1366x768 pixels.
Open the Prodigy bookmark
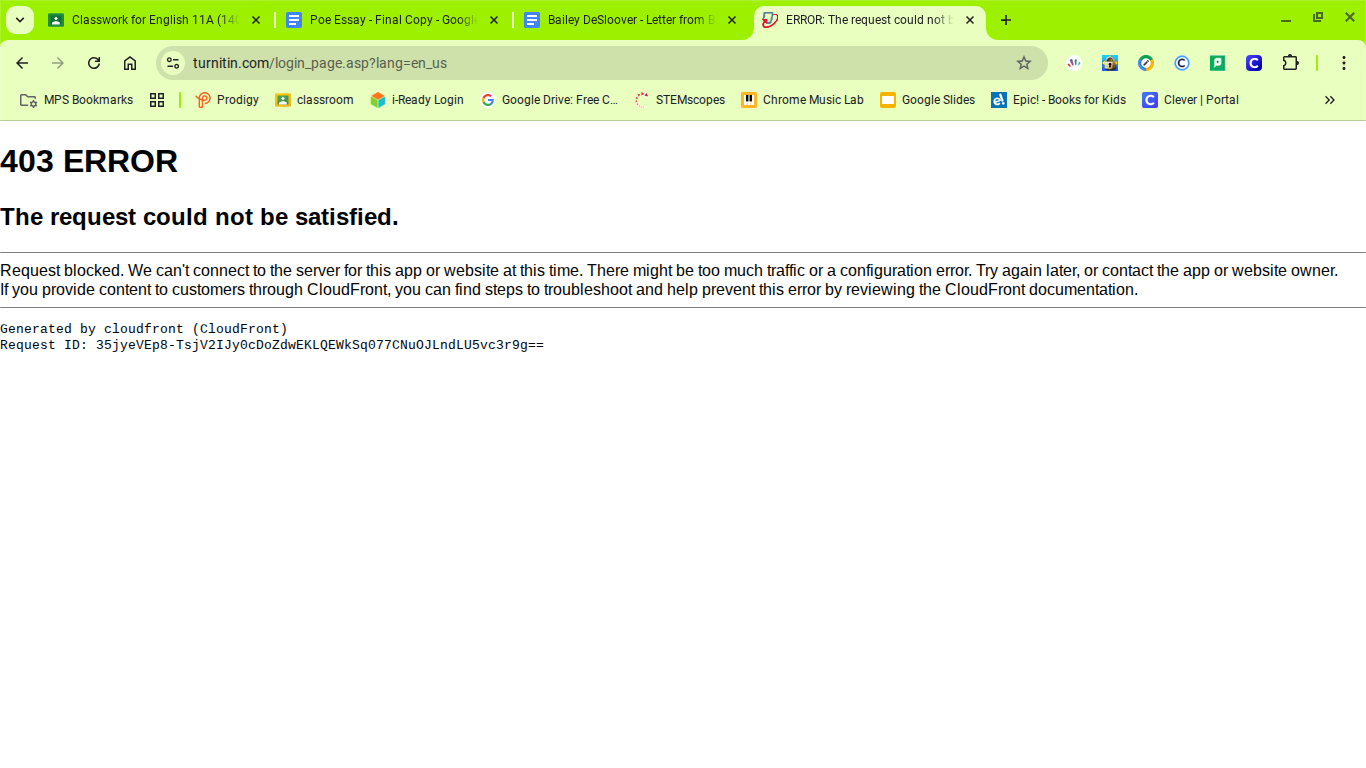point(227,100)
